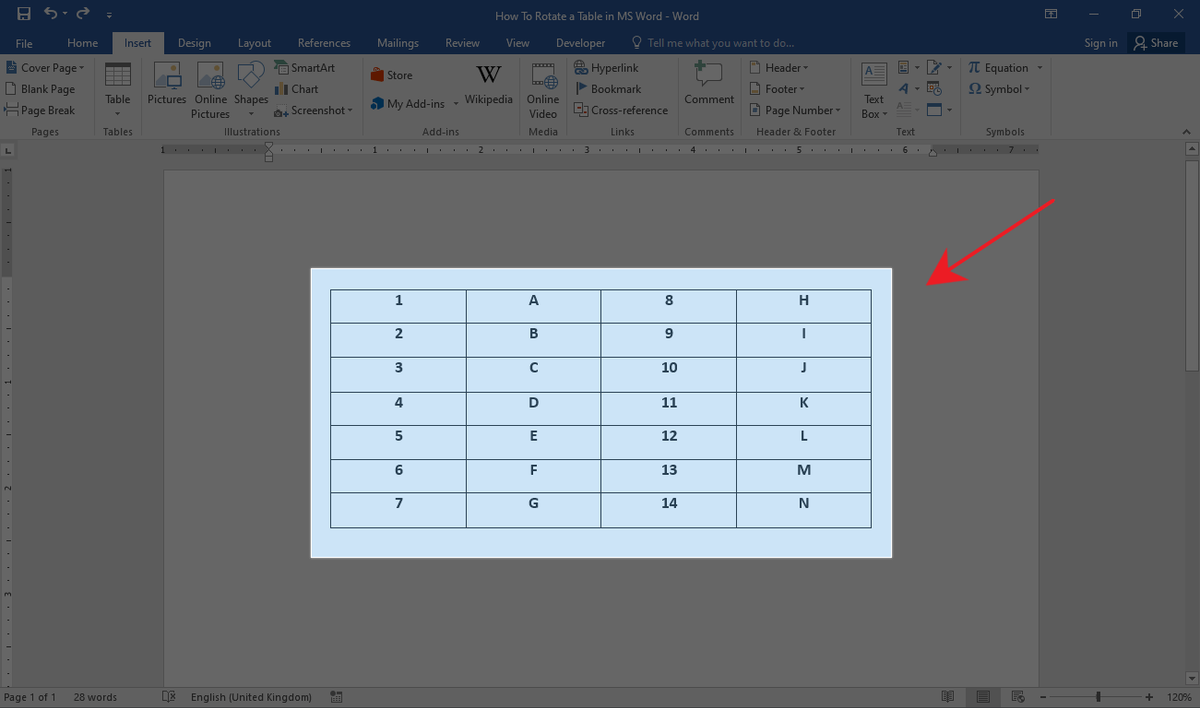1200x708 pixels.
Task: Redo the last action
Action: [85, 15]
